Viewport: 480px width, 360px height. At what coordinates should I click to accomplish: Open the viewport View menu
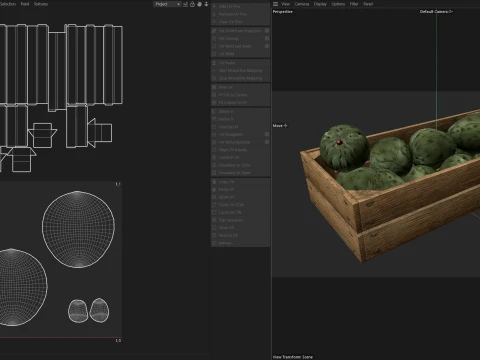(x=286, y=4)
